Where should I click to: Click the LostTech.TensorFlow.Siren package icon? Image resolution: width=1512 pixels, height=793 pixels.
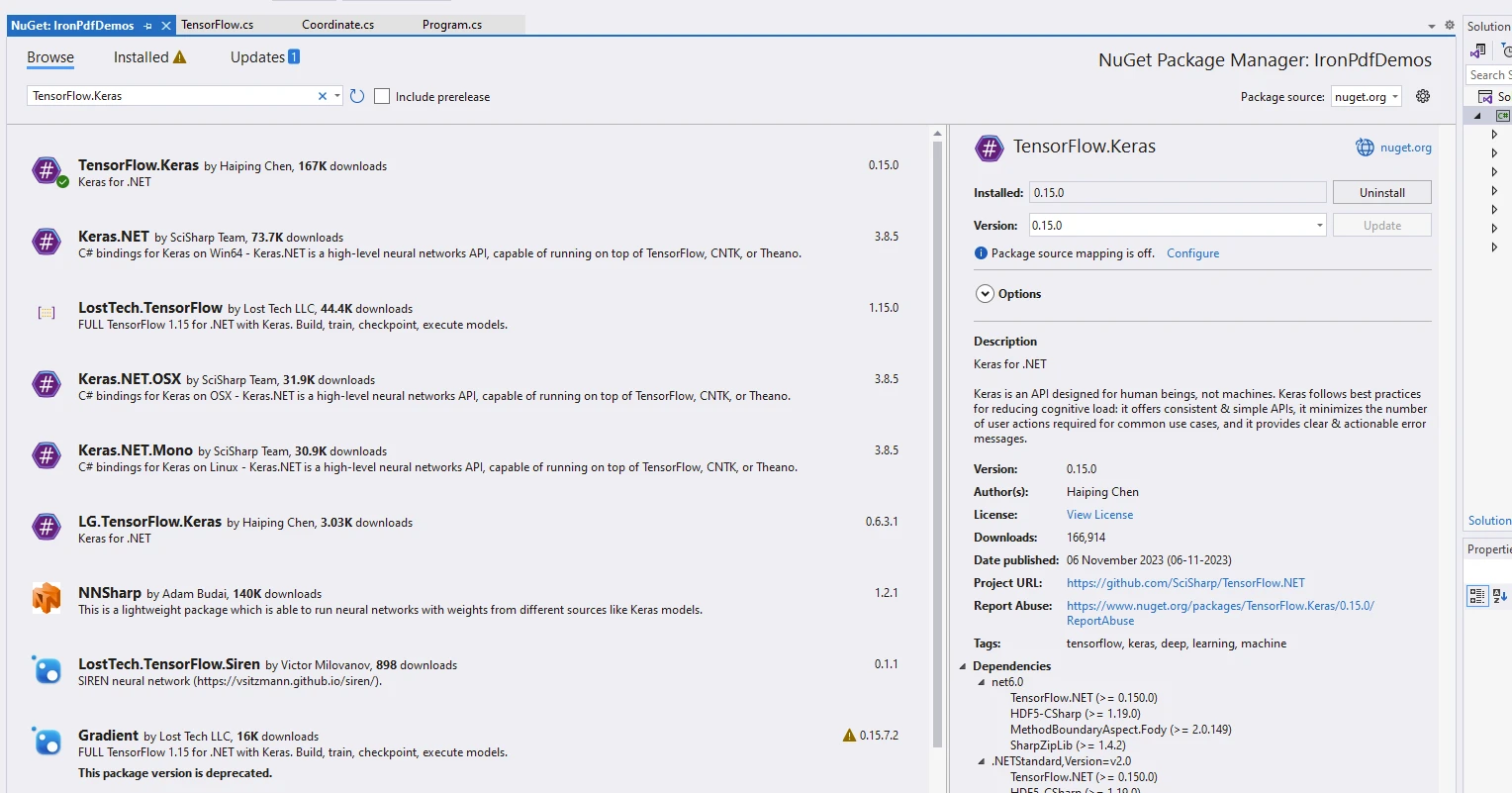47,670
